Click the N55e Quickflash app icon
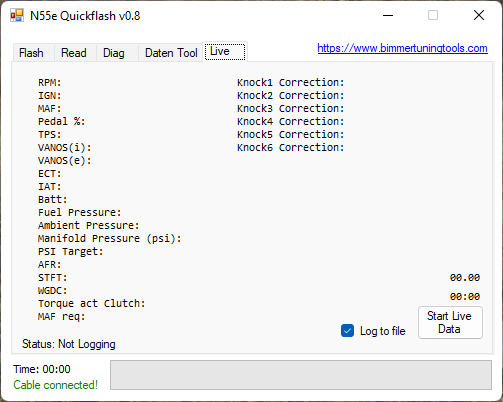Viewport: 503px width, 402px height. pyautogui.click(x=17, y=16)
